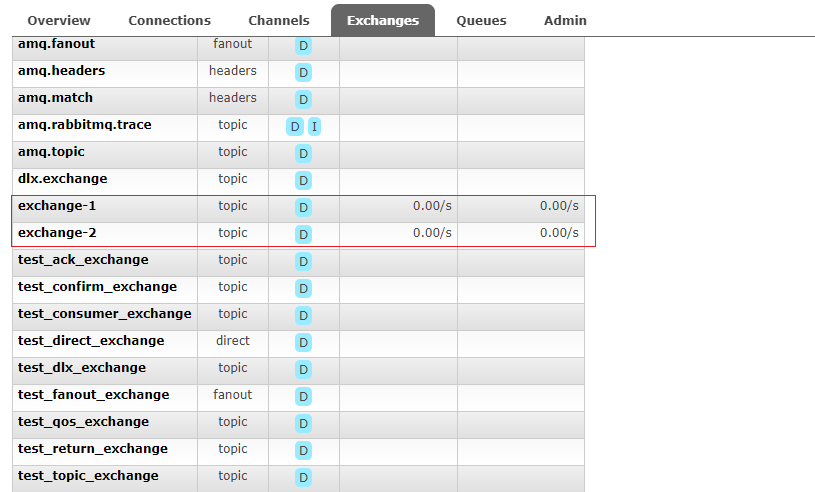Screen dimensions: 815x492
Task: Open the Connections tab
Action: pos(169,20)
